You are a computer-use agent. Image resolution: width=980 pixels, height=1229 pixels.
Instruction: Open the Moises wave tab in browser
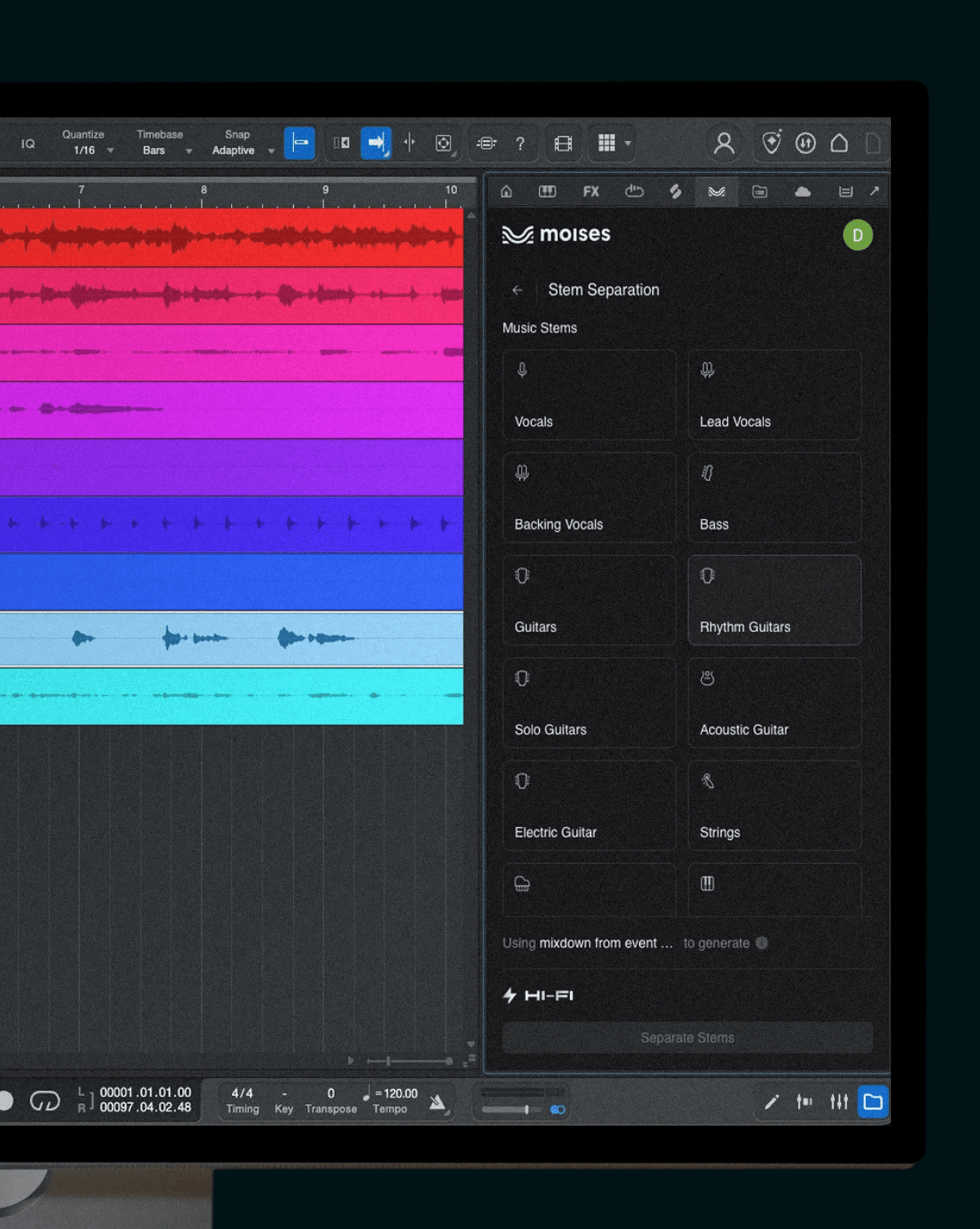click(x=717, y=192)
